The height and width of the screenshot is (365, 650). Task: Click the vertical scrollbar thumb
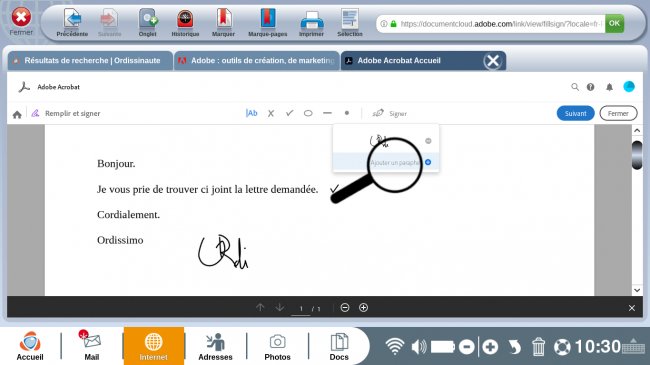(x=637, y=155)
